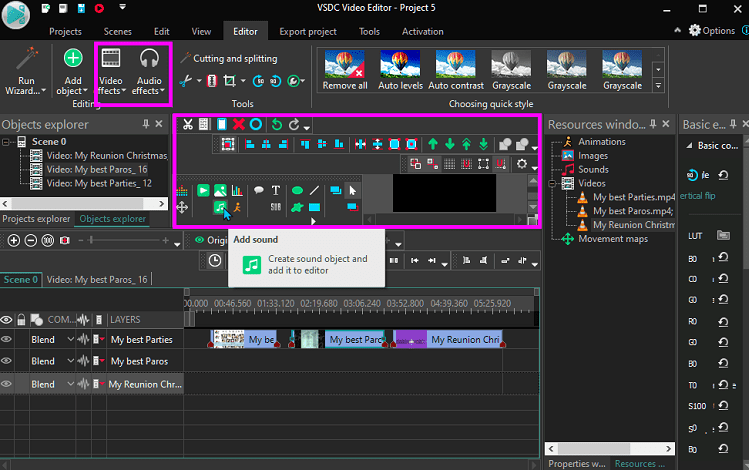Screen dimensions: 749x470
Task: Add subtitles with the SUB icon
Action: (x=276, y=207)
